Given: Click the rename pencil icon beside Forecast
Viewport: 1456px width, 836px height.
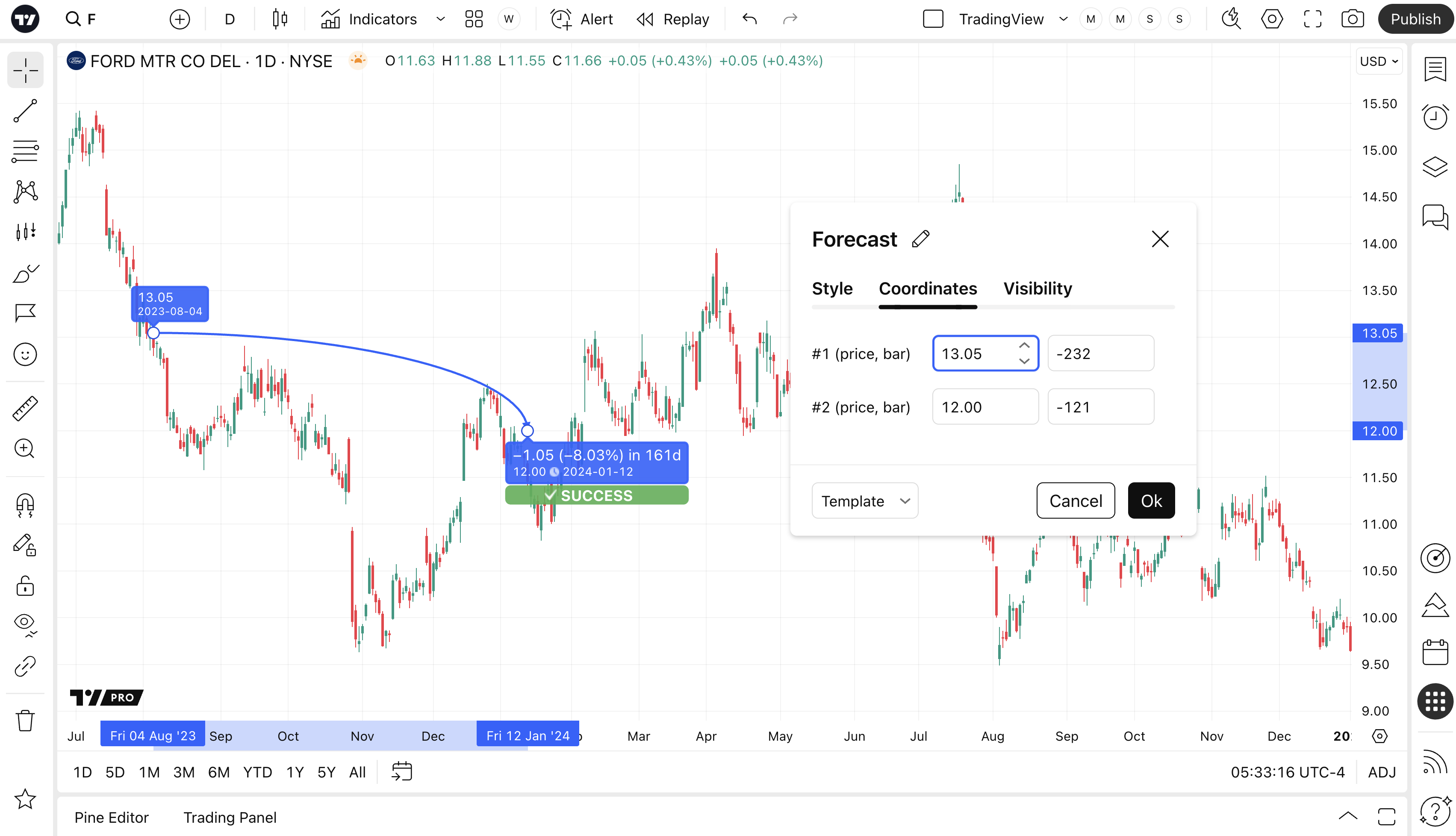Looking at the screenshot, I should pyautogui.click(x=920, y=239).
